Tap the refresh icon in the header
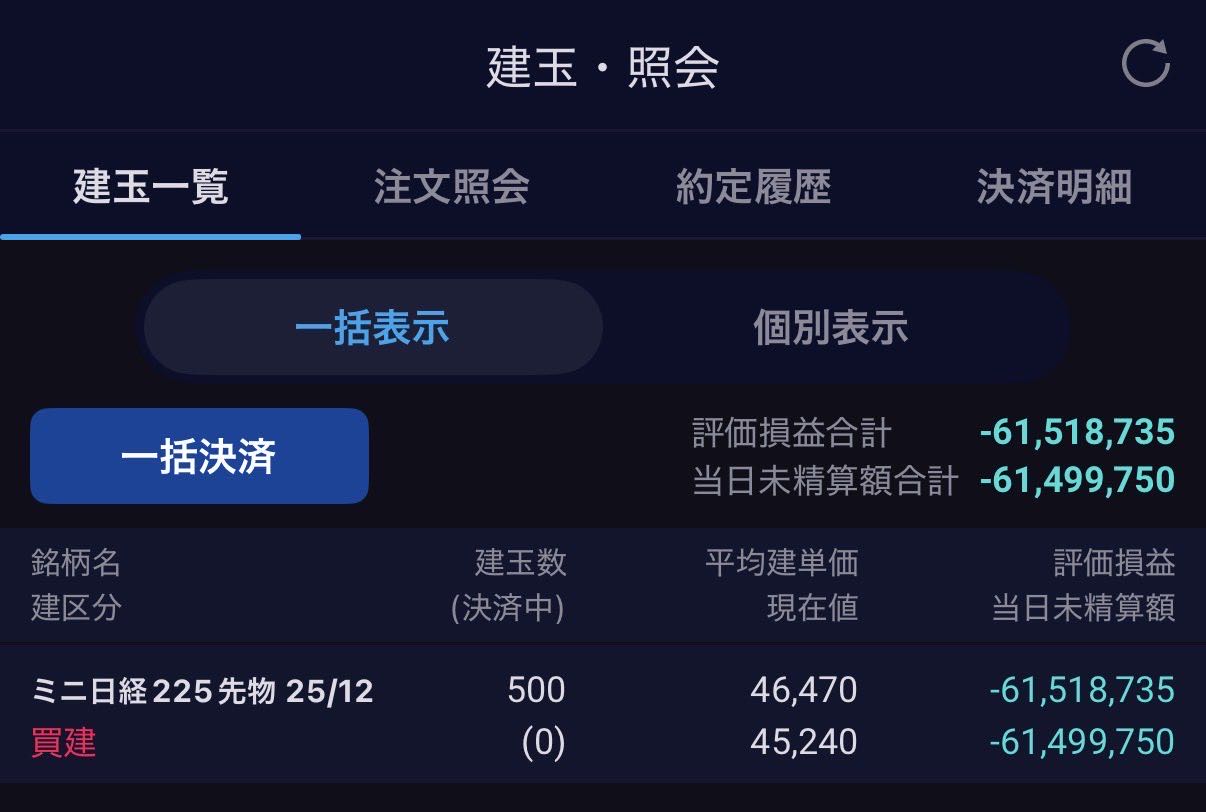 click(x=1145, y=63)
